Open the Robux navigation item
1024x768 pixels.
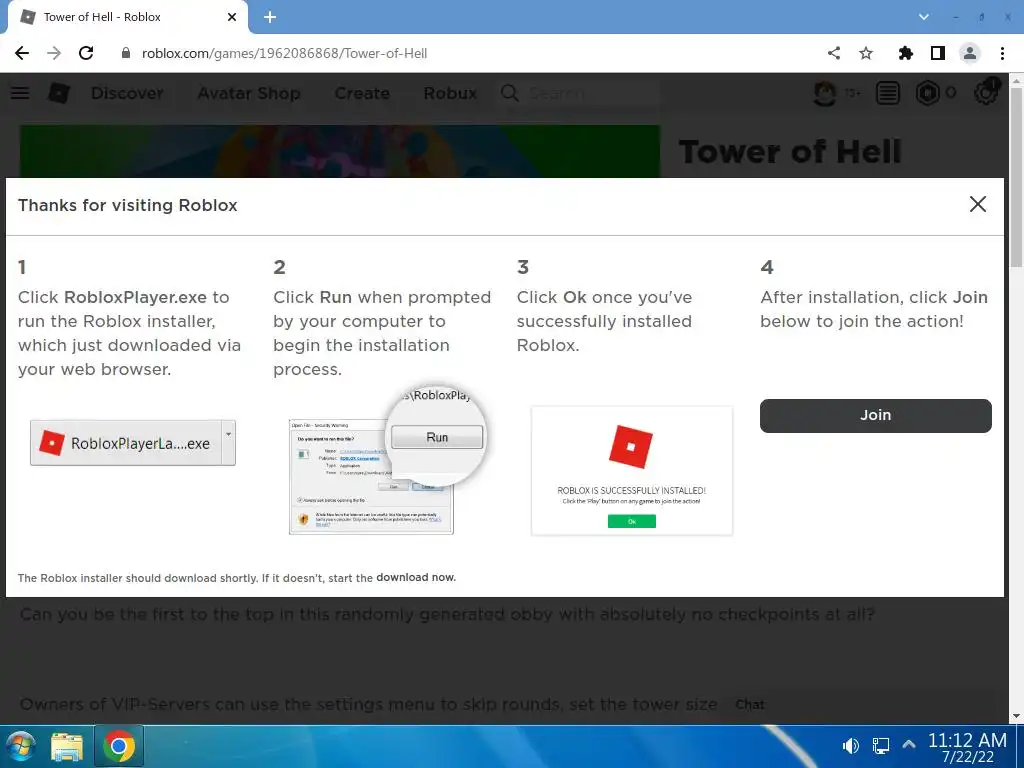pos(451,93)
